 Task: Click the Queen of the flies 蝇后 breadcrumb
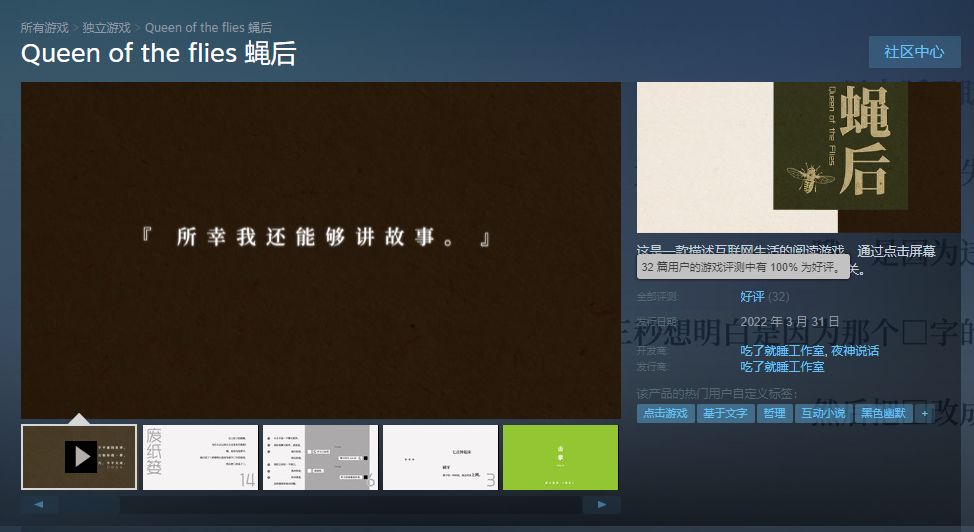pos(208,27)
